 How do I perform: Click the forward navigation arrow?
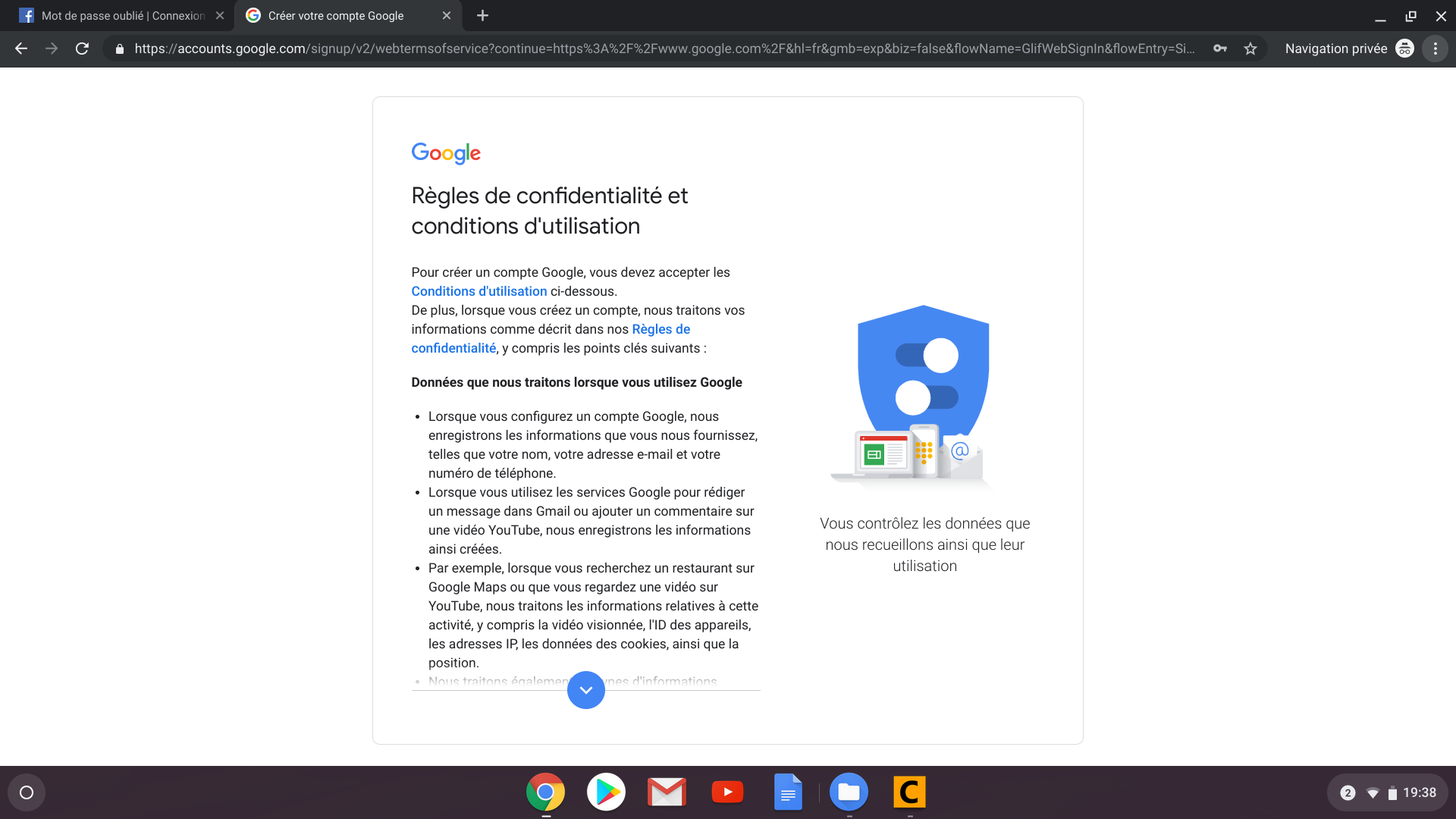click(52, 49)
